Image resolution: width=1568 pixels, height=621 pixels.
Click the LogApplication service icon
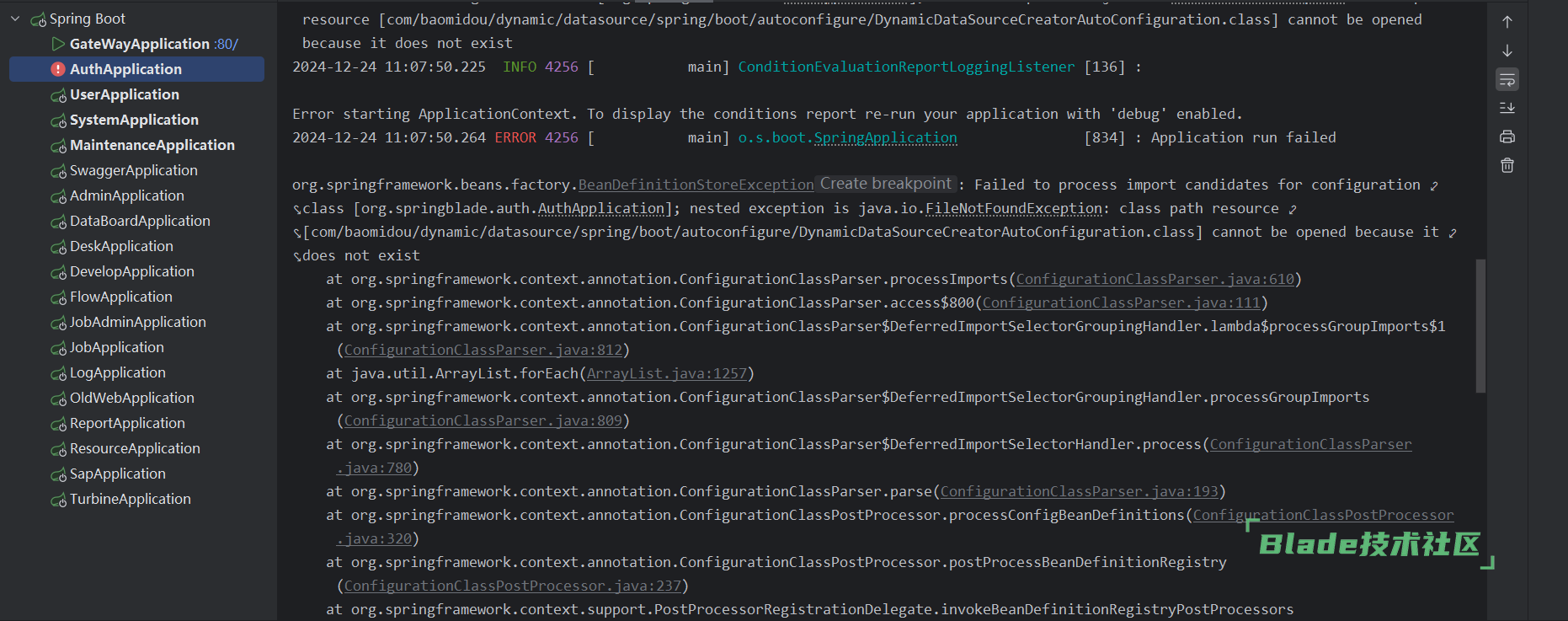tap(58, 373)
